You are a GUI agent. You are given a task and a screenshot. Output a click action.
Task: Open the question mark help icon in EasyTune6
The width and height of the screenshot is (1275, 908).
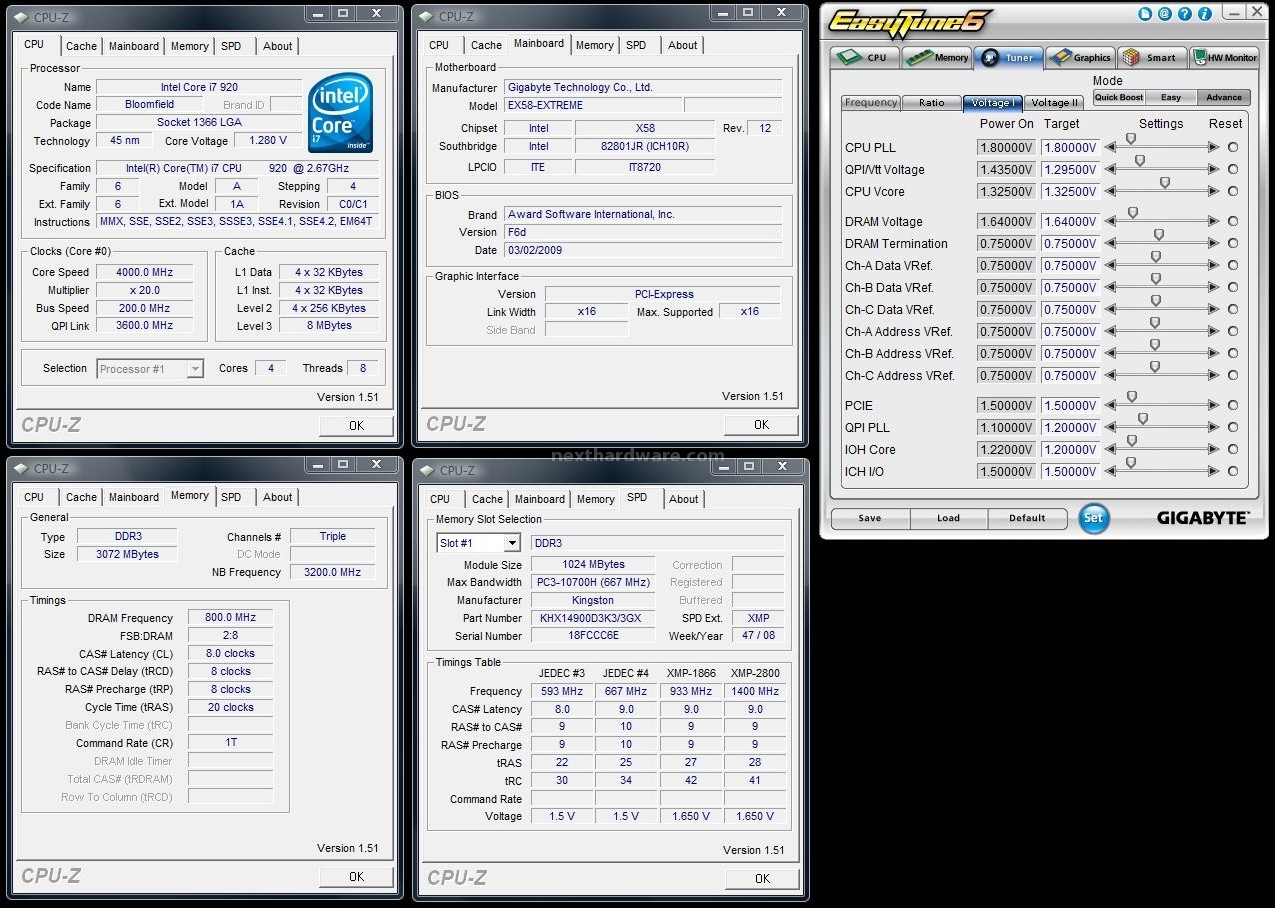(x=1183, y=14)
